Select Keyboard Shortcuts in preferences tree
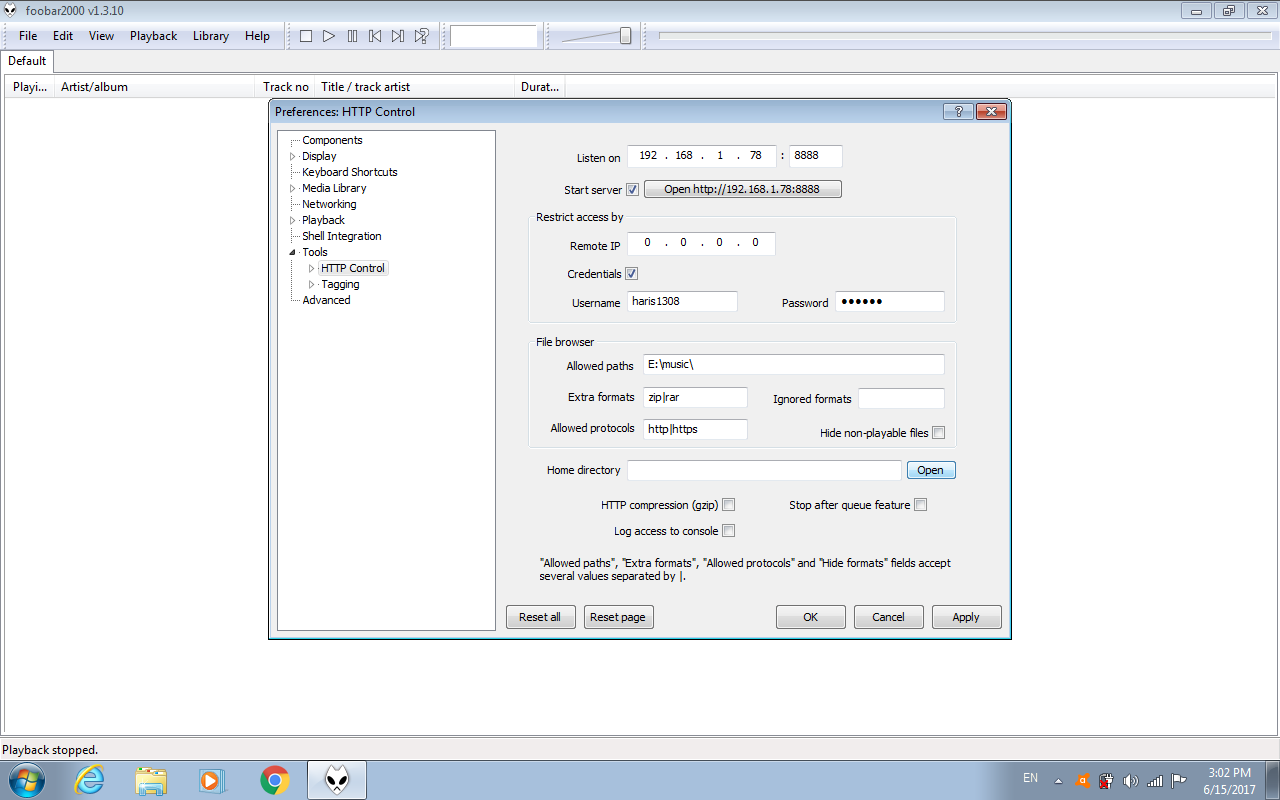 [x=350, y=172]
